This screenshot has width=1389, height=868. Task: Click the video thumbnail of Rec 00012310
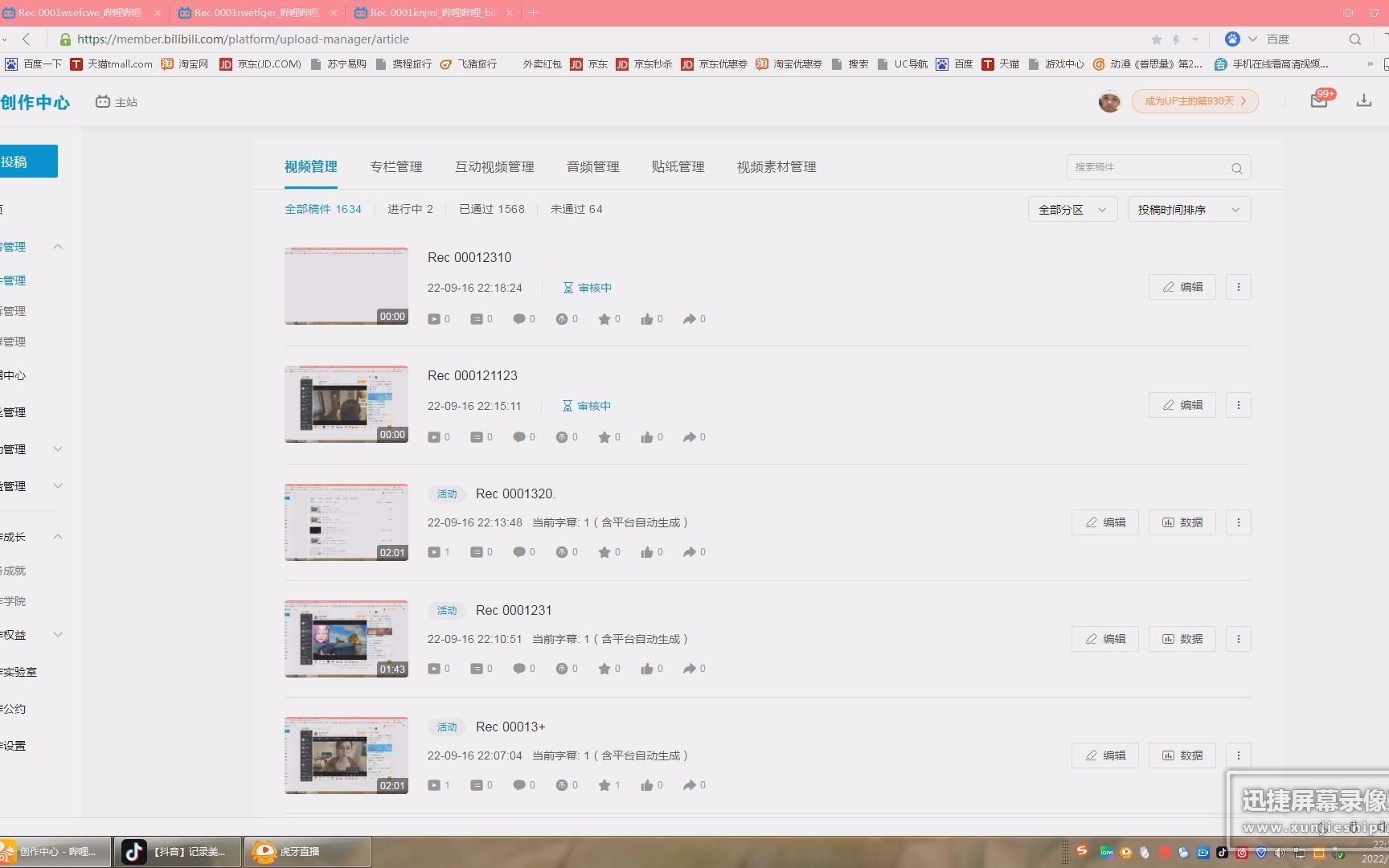pyautogui.click(x=346, y=285)
